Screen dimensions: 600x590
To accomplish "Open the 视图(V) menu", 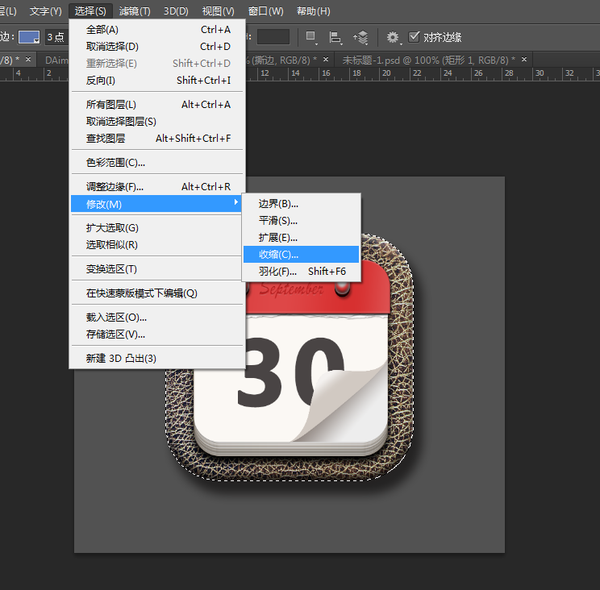I will point(218,11).
